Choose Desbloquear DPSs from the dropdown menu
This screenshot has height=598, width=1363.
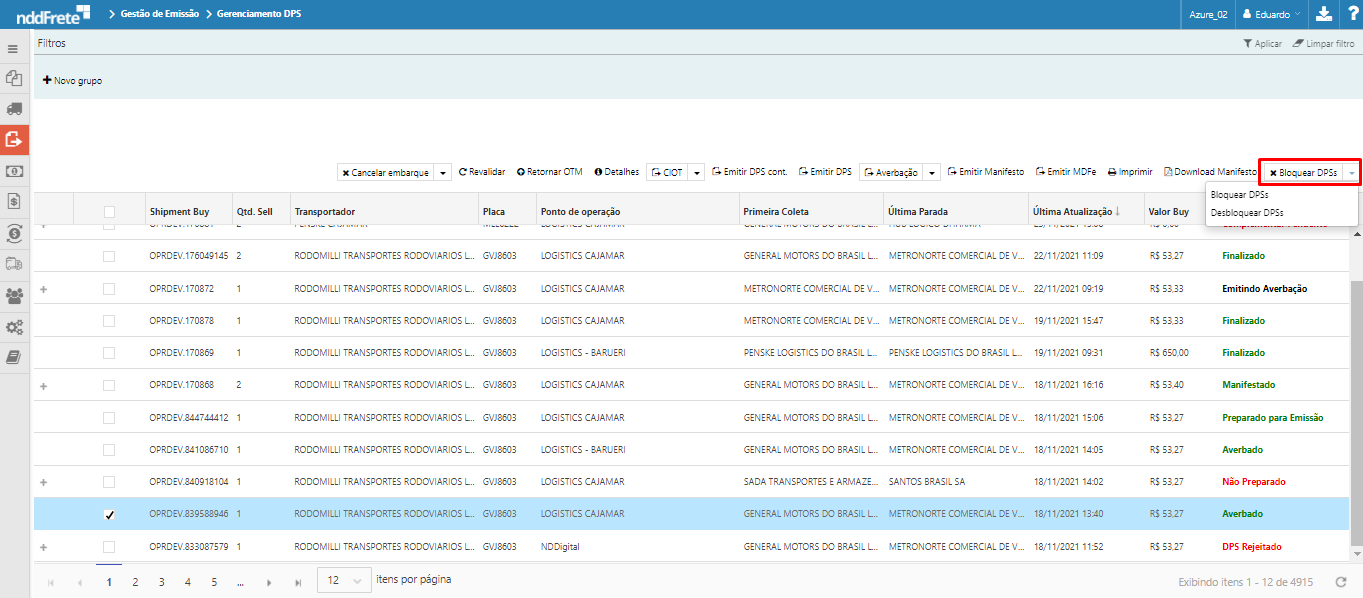pos(1246,212)
